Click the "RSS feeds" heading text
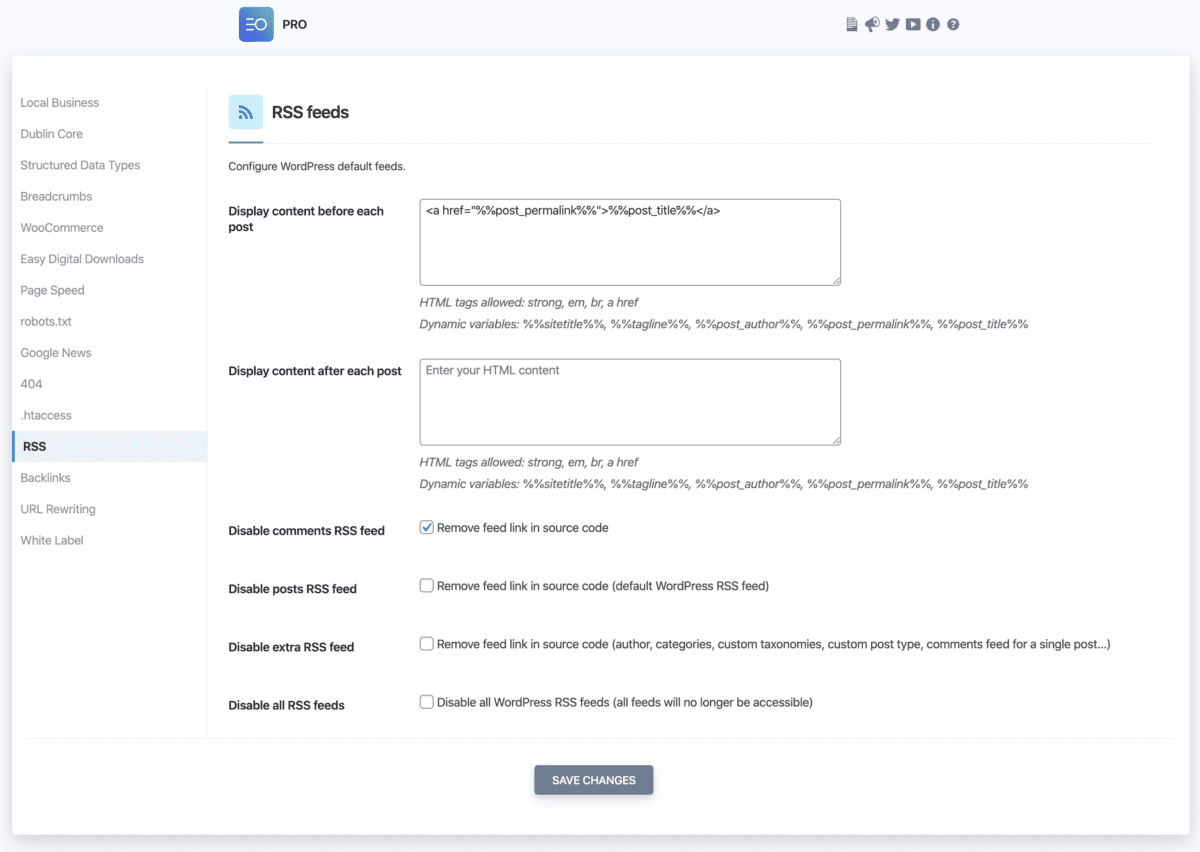Image resolution: width=1200 pixels, height=852 pixels. (310, 112)
